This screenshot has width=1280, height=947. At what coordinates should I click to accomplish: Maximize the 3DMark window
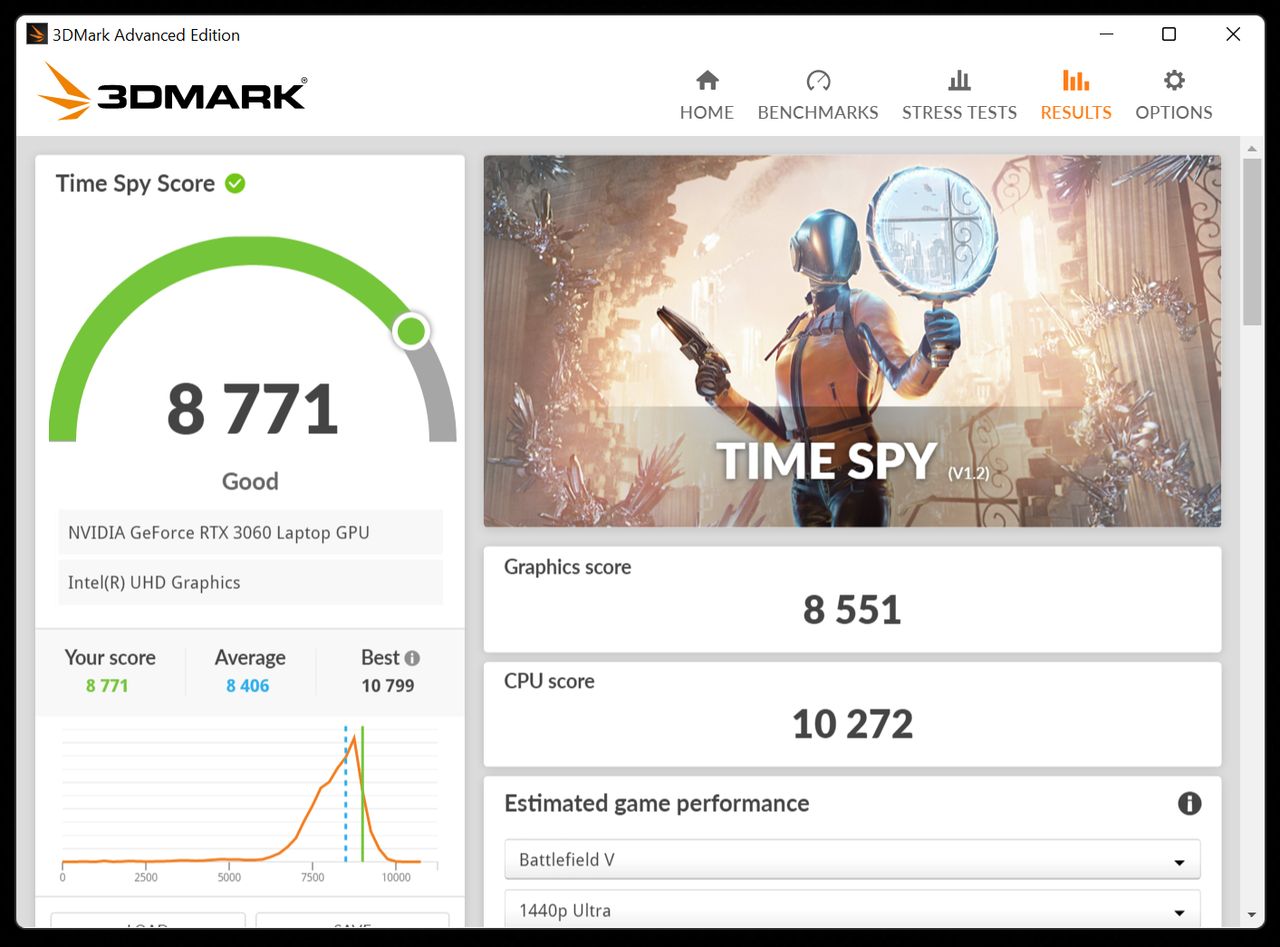[1169, 34]
